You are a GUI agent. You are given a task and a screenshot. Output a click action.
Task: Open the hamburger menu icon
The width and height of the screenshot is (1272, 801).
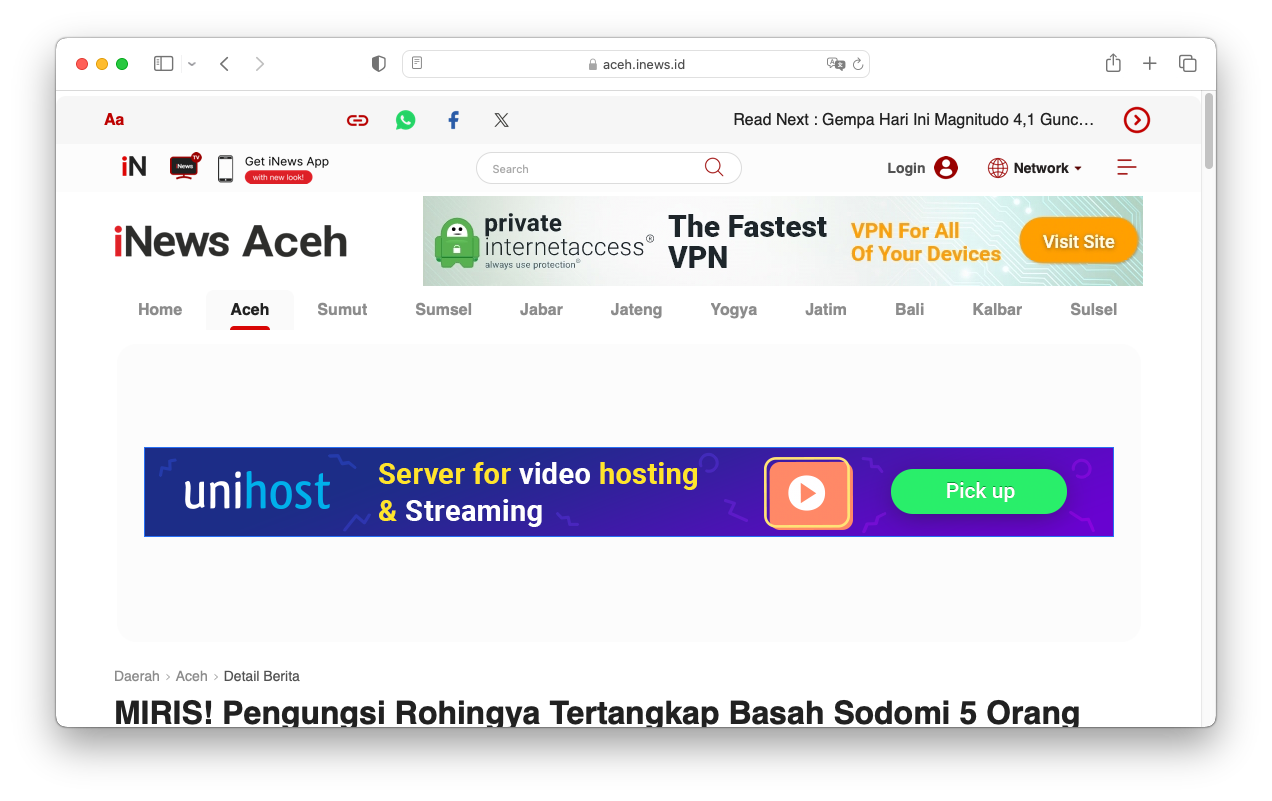[1127, 167]
